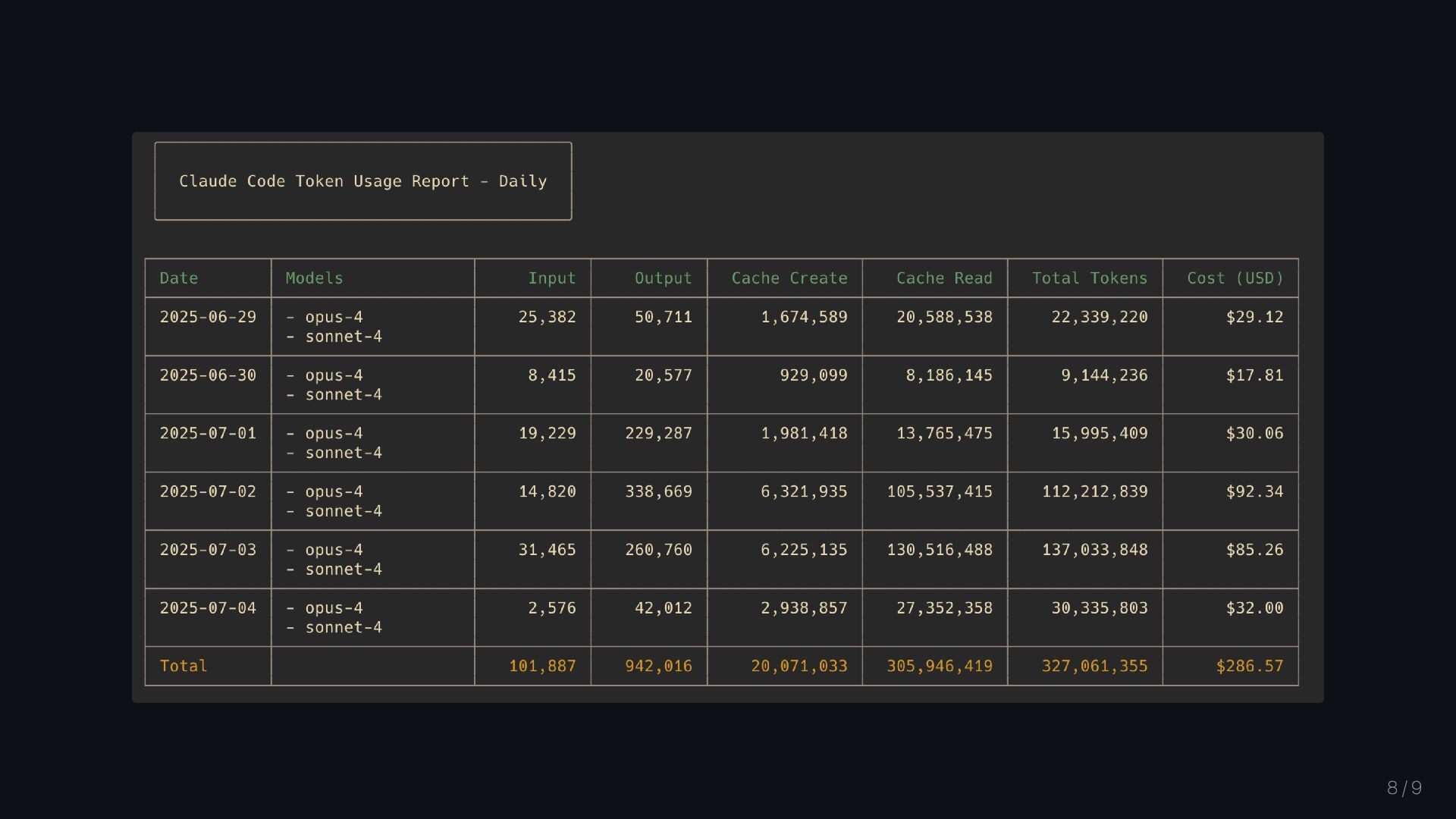Screen dimensions: 1456x819
Task: Click the slide counter 8/9
Action: click(1404, 788)
